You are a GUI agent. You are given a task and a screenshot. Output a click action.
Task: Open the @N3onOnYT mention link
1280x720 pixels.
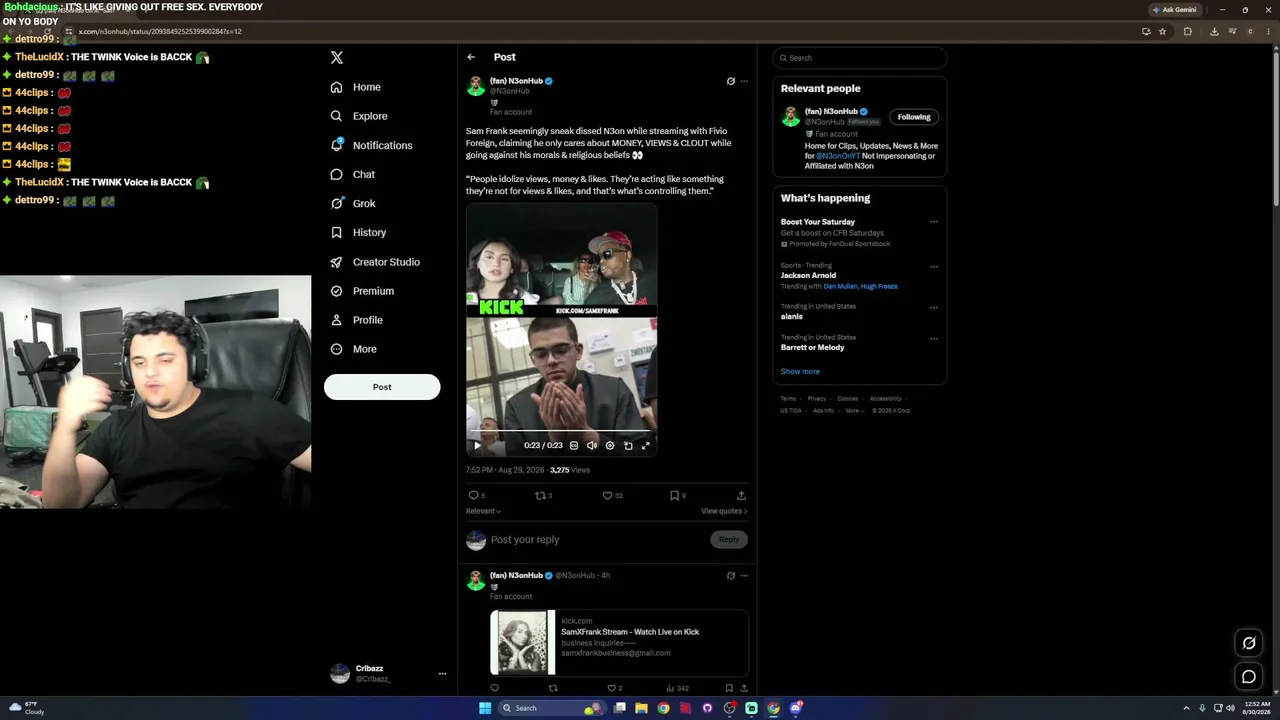point(838,156)
